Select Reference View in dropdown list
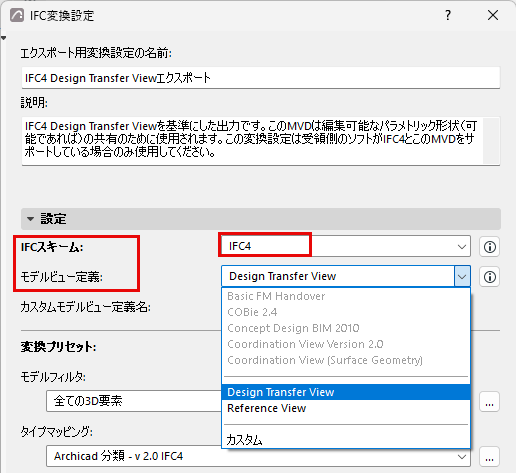Image resolution: width=516 pixels, height=473 pixels. click(x=346, y=408)
